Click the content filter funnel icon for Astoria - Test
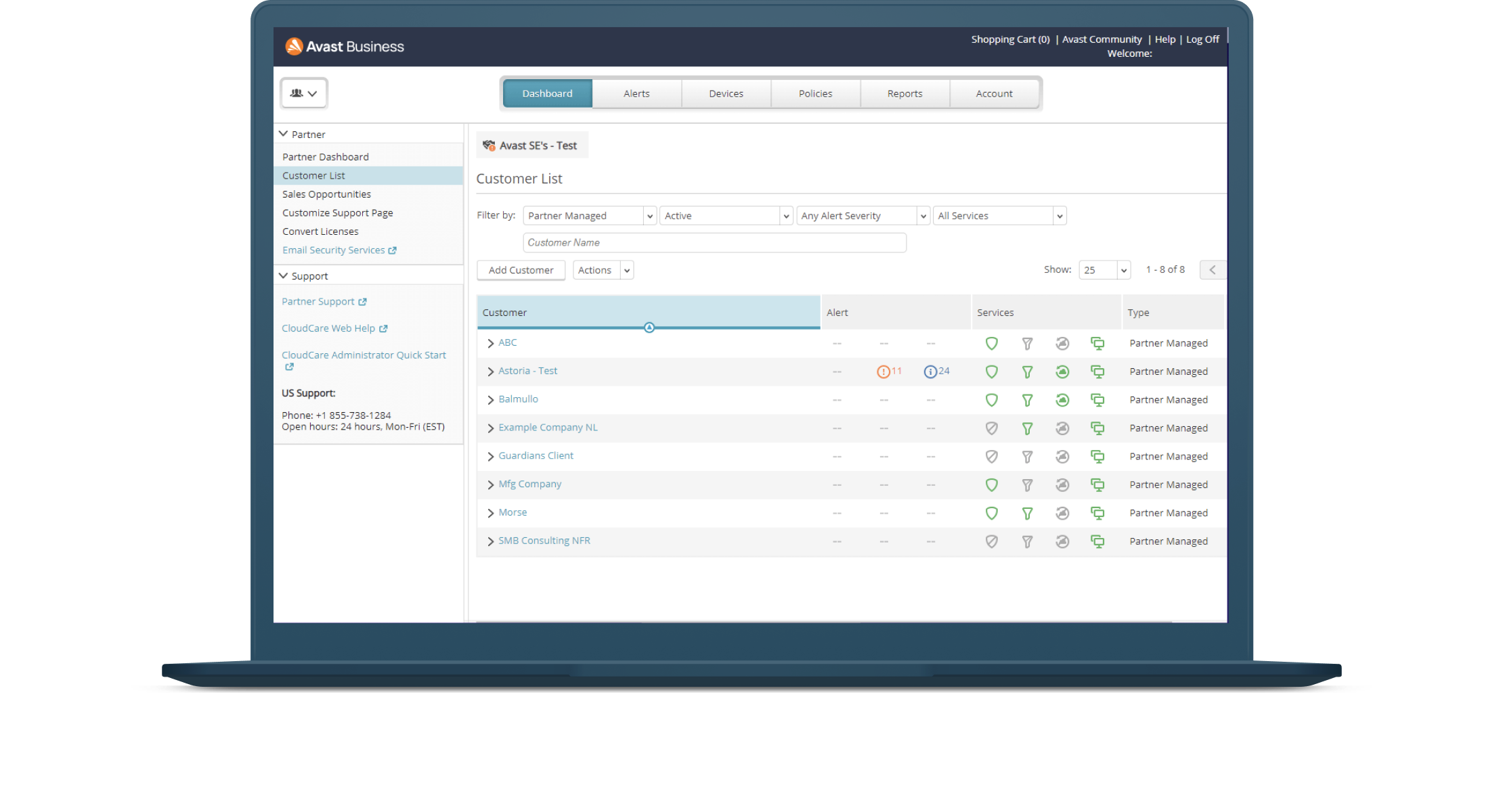1503x812 pixels. click(1027, 372)
